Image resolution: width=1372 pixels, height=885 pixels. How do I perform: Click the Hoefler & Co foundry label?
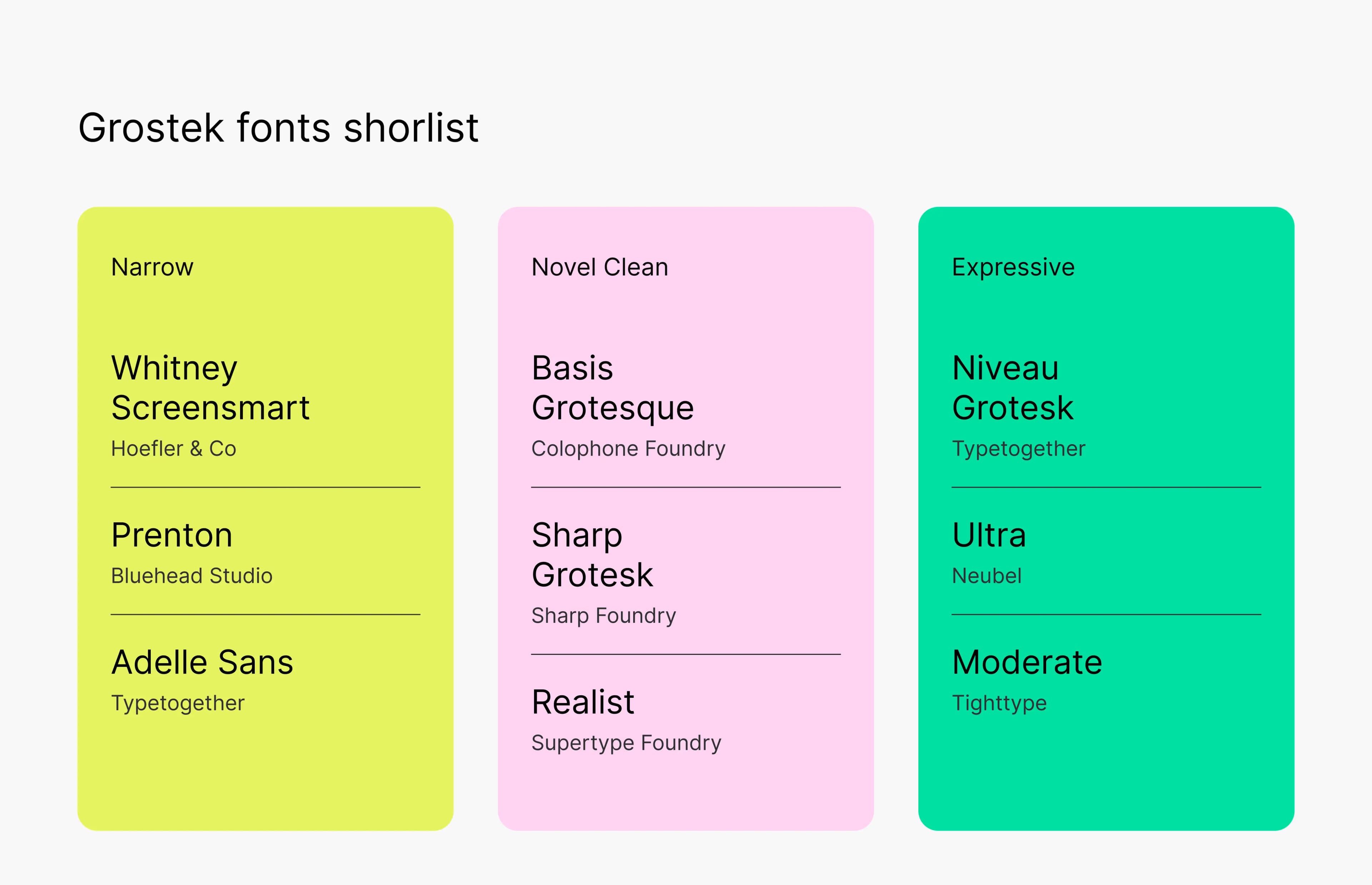(x=174, y=449)
